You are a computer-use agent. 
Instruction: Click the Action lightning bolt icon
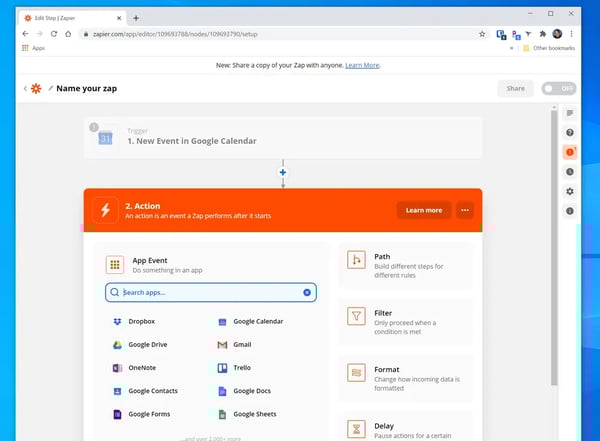(105, 210)
